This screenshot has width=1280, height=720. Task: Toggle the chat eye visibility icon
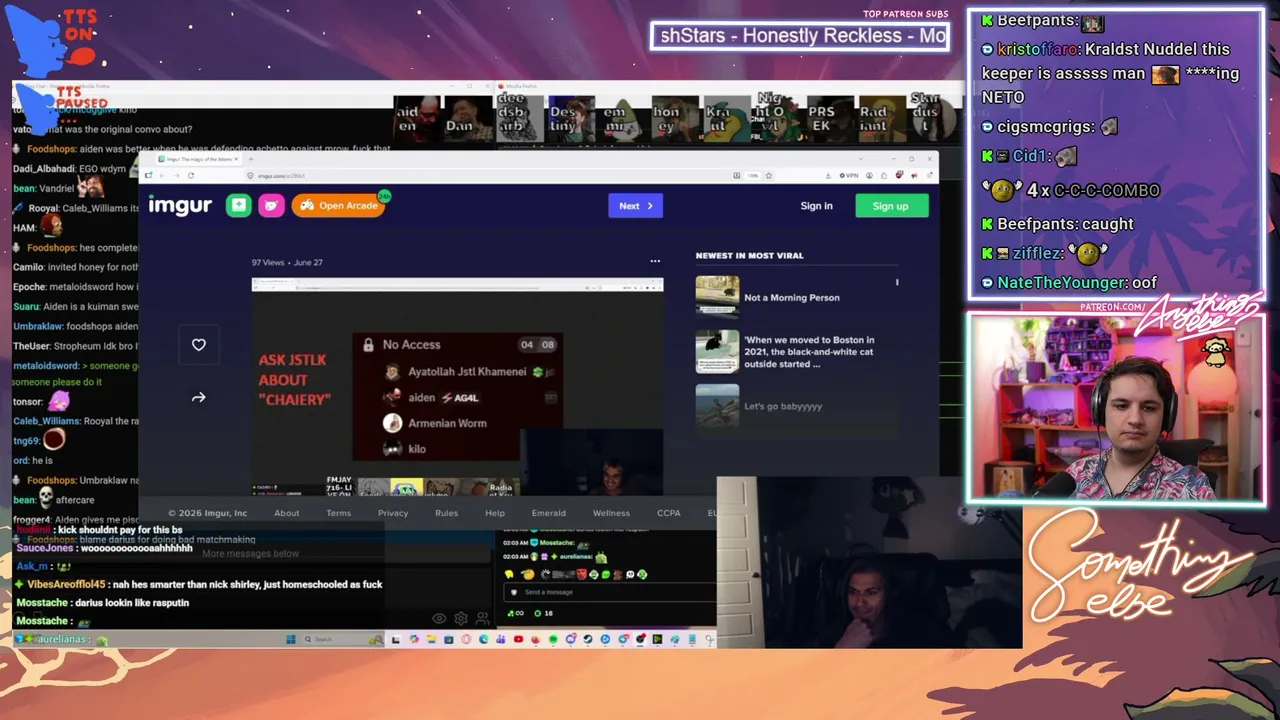click(x=439, y=619)
